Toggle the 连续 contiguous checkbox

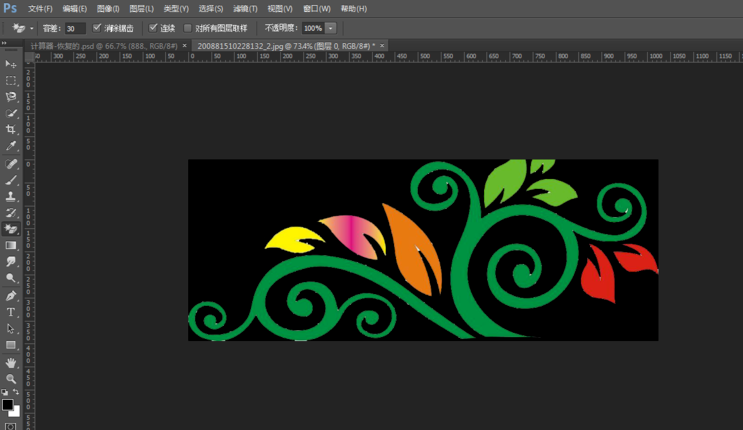tap(153, 28)
